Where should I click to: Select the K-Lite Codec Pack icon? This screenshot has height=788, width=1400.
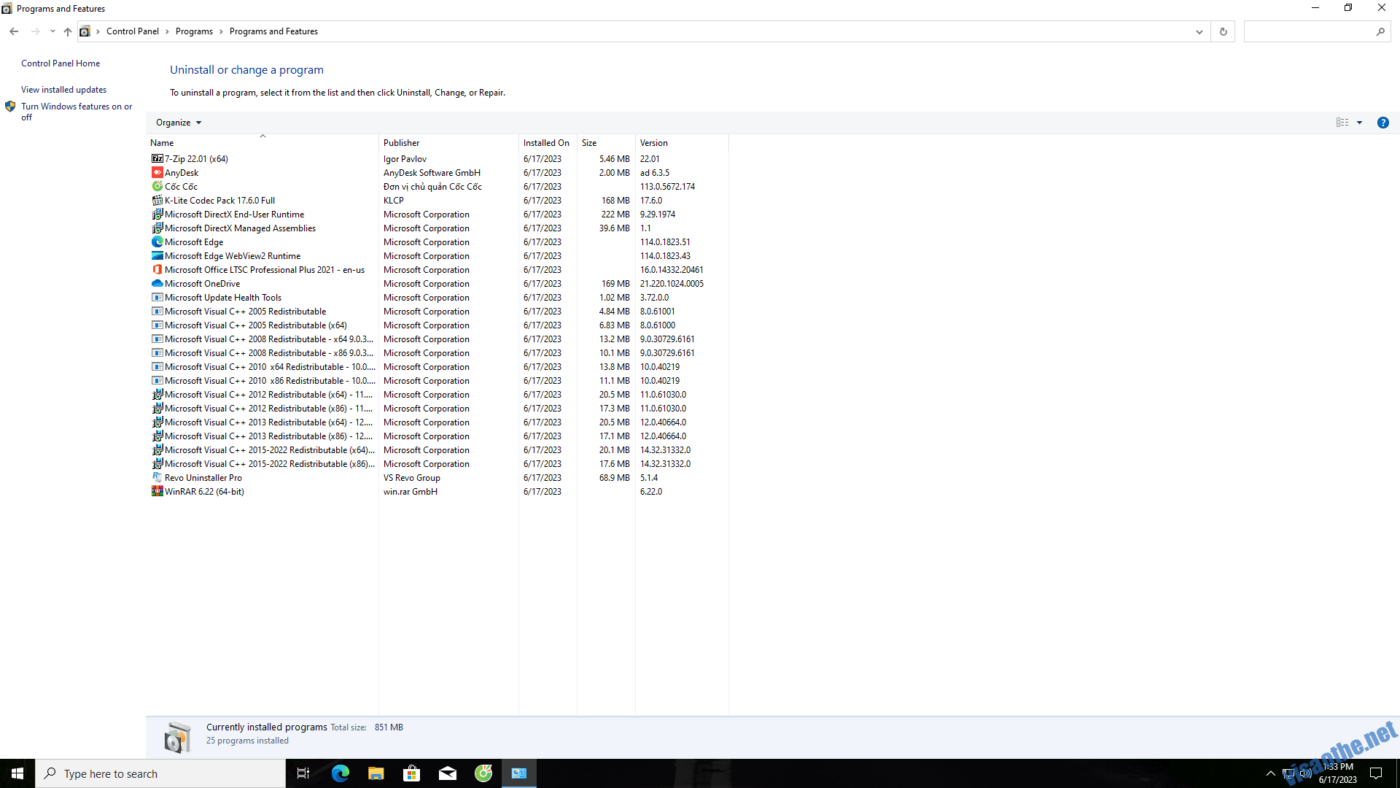157,200
